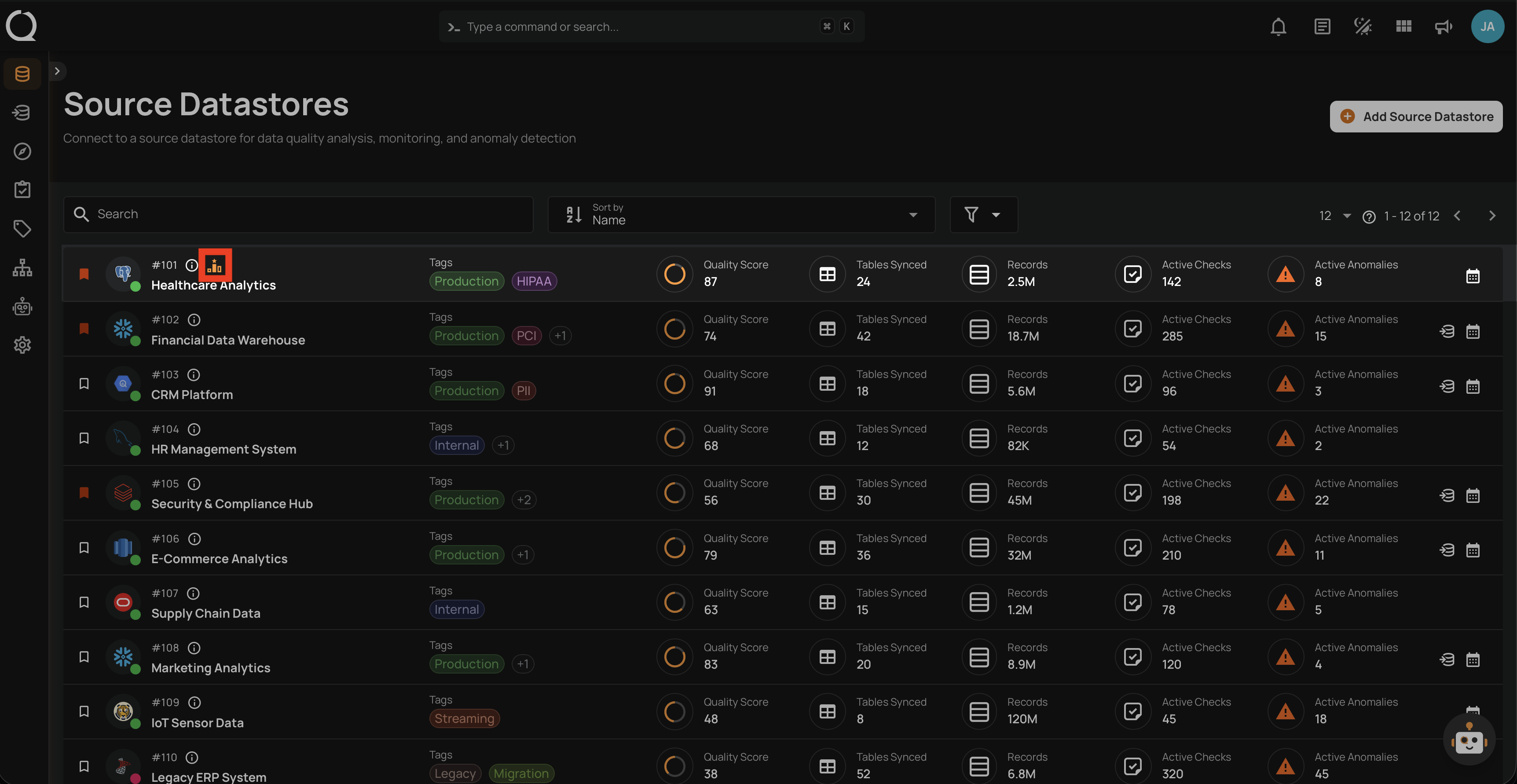Open the Explore compass icon in the sidebar
This screenshot has width=1517, height=784.
point(22,151)
